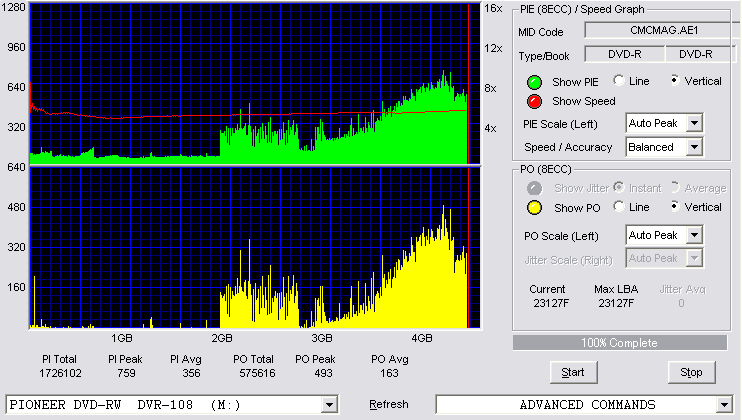Click the Start button
The width and height of the screenshot is (742, 420).
pyautogui.click(x=573, y=373)
